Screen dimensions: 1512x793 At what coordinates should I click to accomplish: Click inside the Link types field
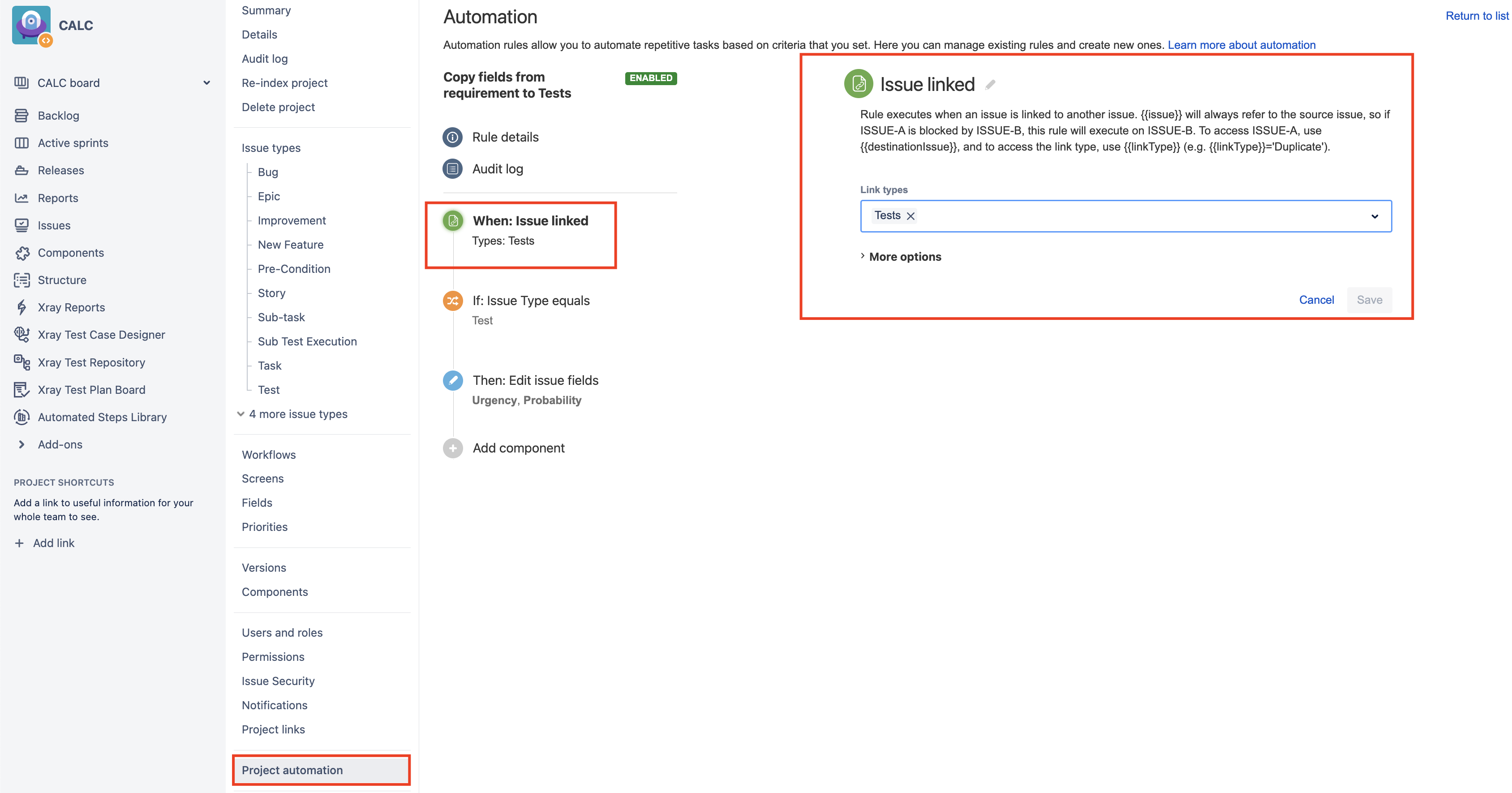1125,216
